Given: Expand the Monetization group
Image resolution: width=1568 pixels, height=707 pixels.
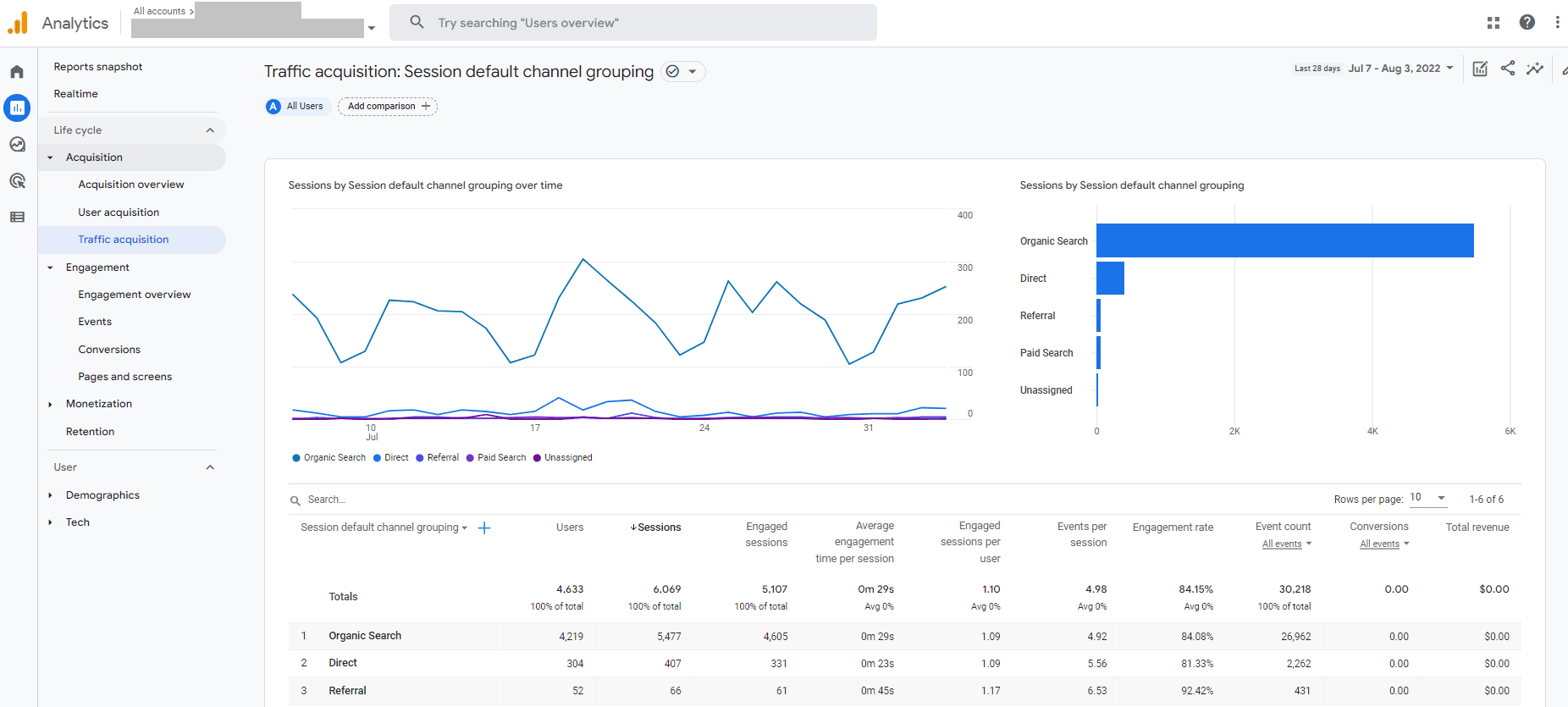Looking at the screenshot, I should (50, 404).
